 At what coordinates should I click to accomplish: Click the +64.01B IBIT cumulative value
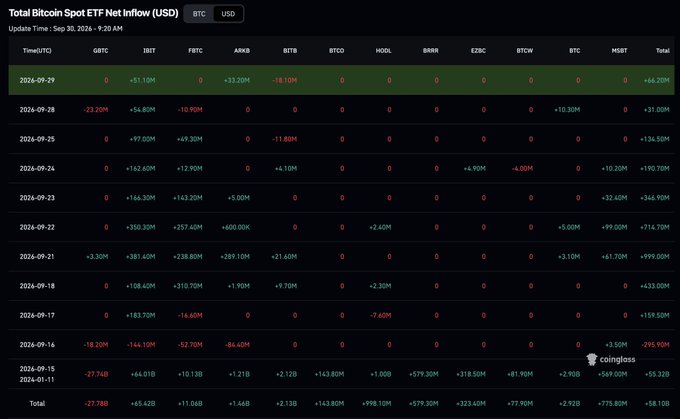pos(143,374)
